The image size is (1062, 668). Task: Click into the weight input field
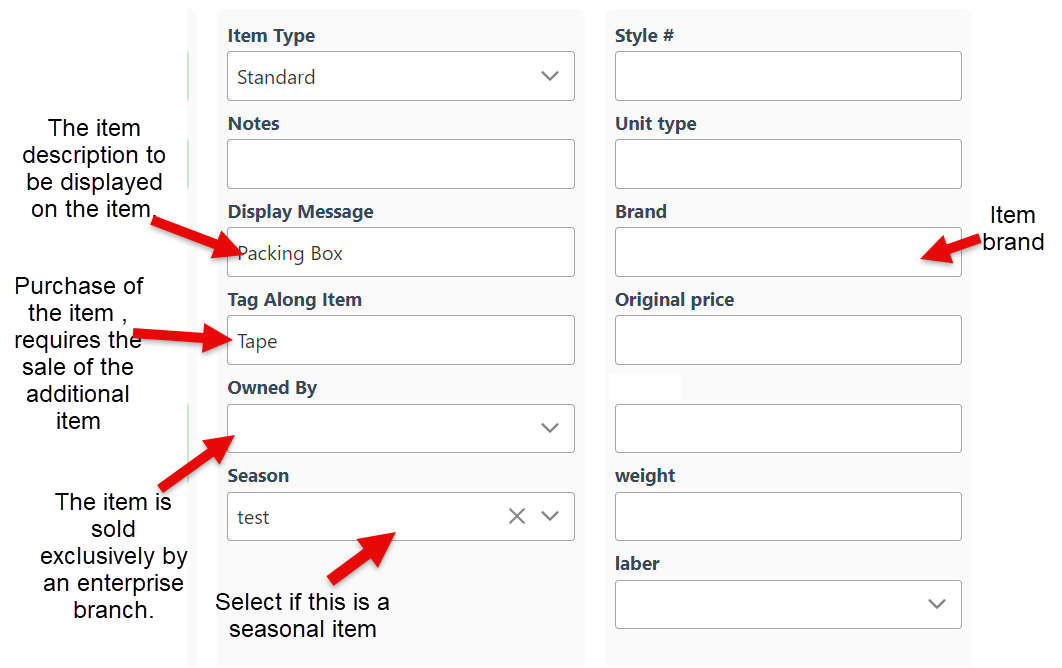coord(787,517)
